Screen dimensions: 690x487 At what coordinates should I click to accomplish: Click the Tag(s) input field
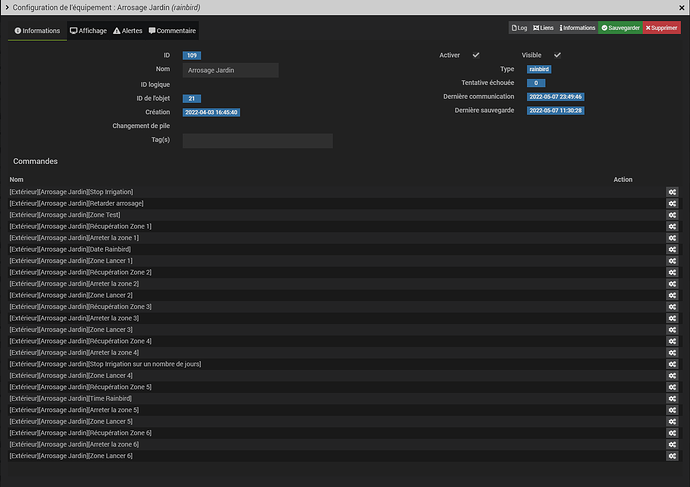257,141
